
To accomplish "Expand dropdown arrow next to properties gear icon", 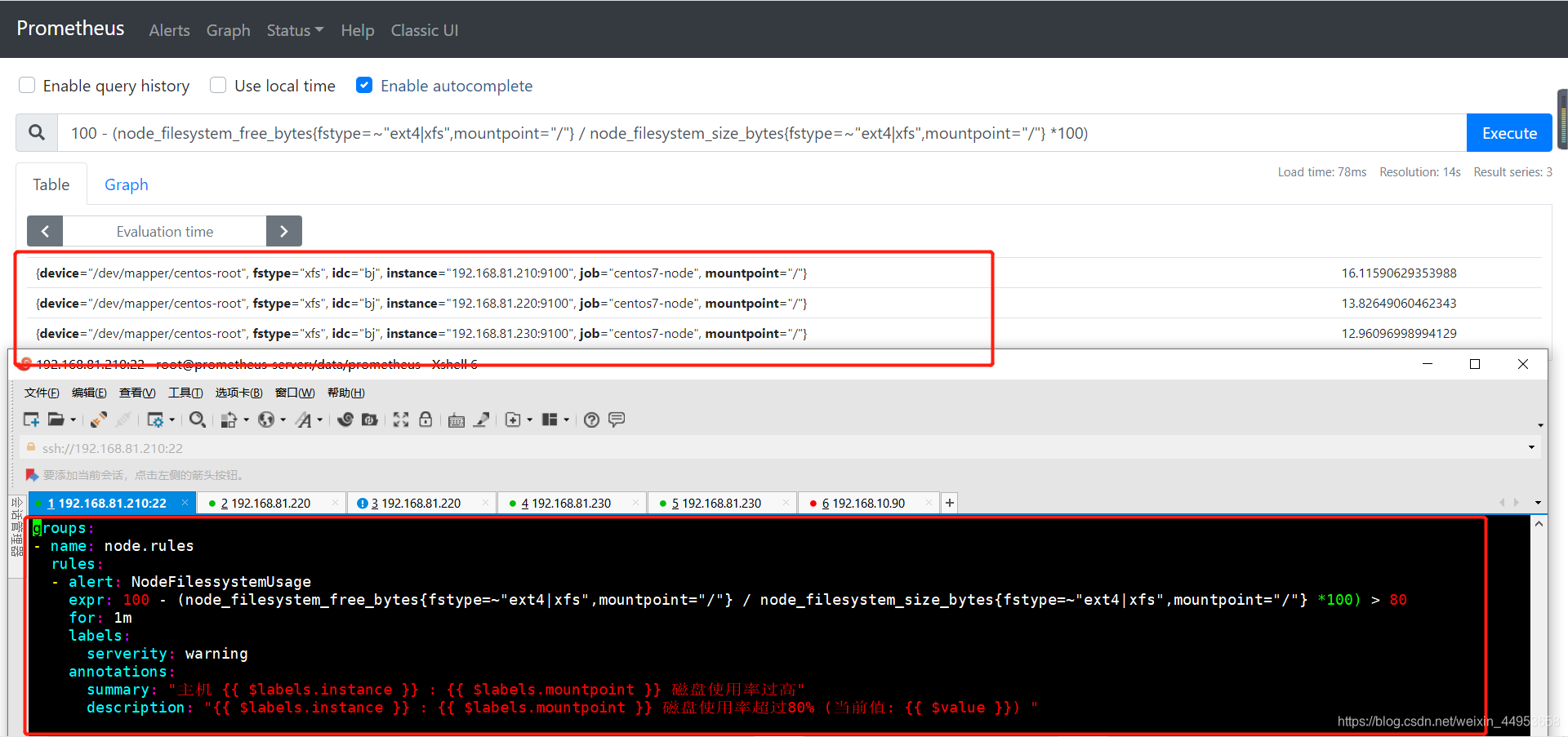I will (x=171, y=420).
